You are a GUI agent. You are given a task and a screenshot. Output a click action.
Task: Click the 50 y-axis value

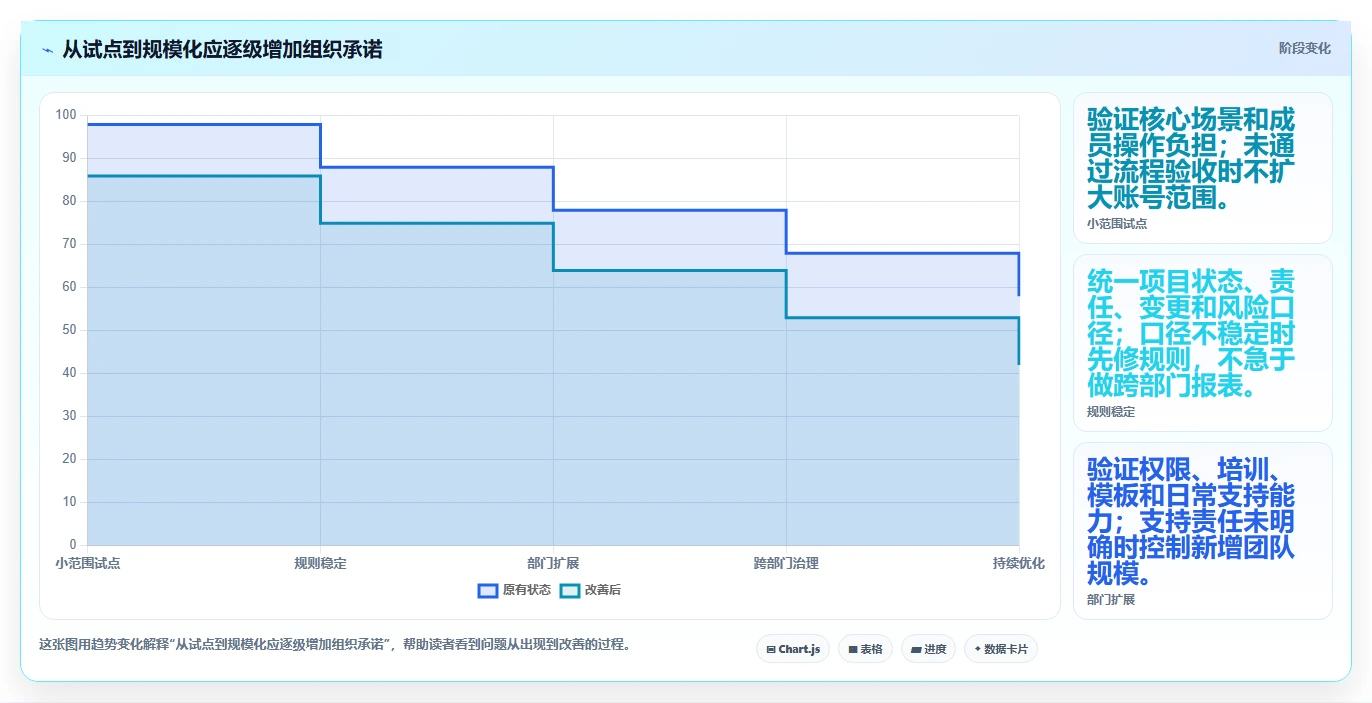[69, 330]
